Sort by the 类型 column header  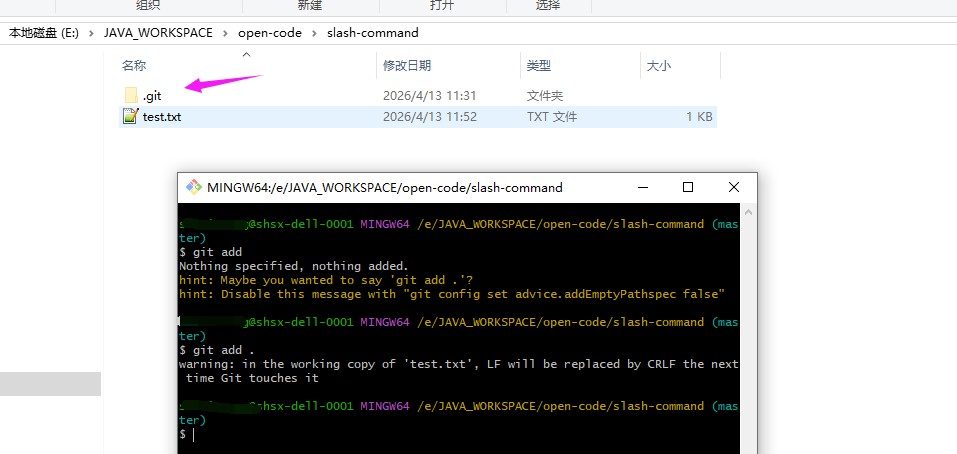539,65
